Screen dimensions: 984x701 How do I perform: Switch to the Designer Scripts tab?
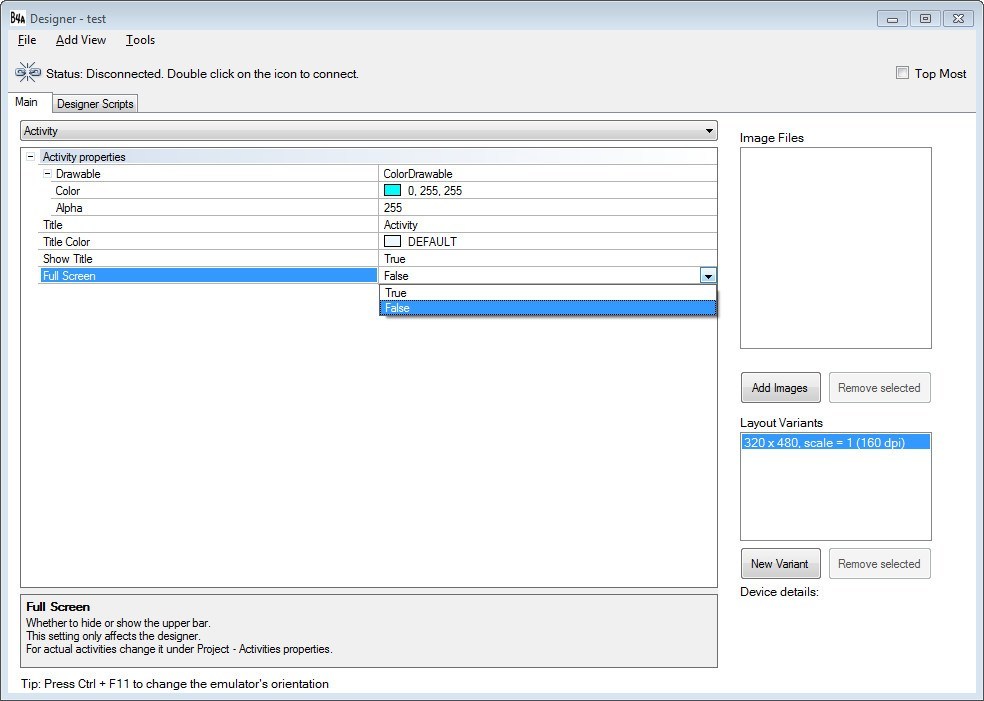click(x=95, y=103)
